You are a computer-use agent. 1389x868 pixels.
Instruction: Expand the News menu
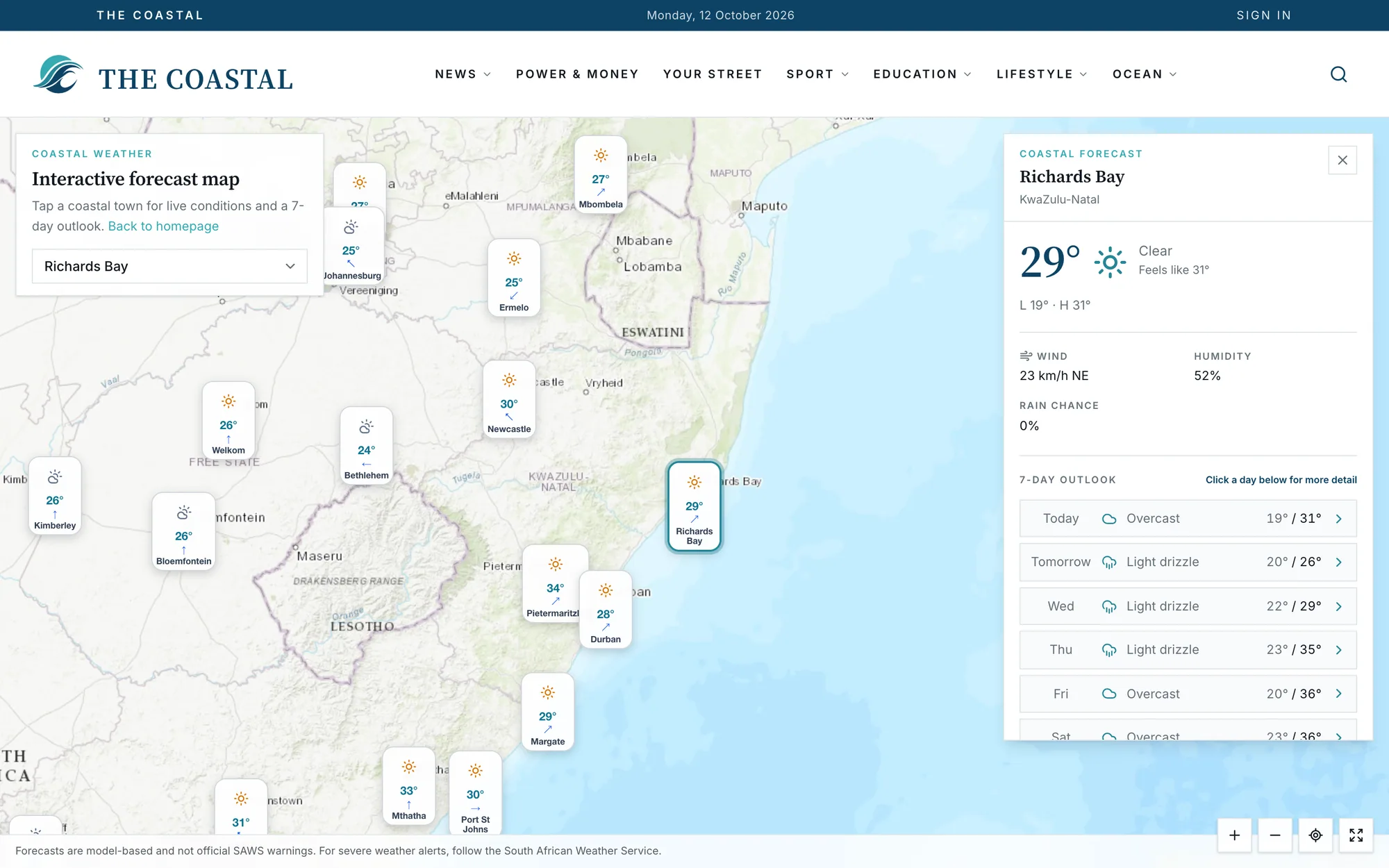[x=463, y=74]
